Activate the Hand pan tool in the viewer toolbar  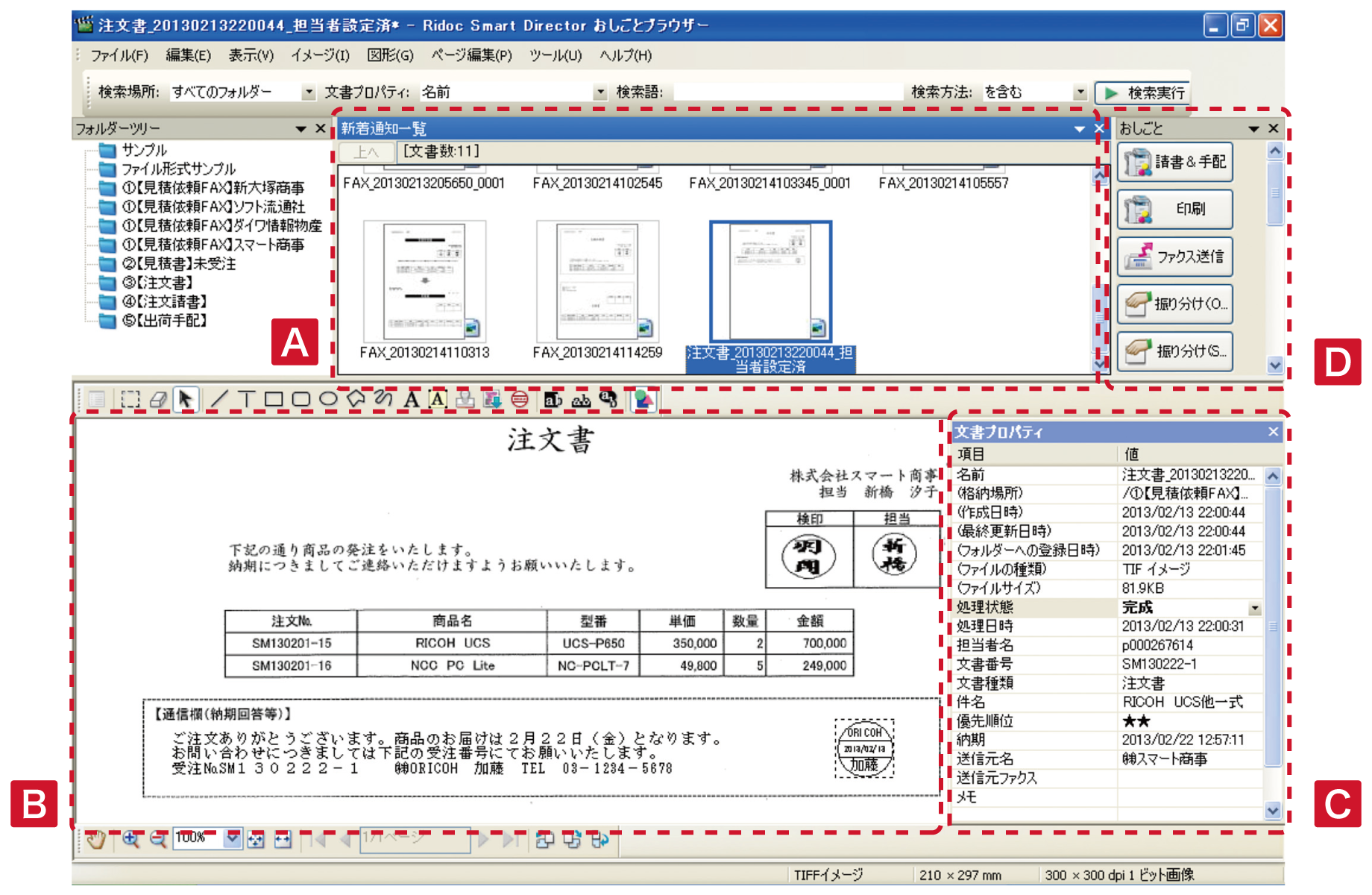97,839
